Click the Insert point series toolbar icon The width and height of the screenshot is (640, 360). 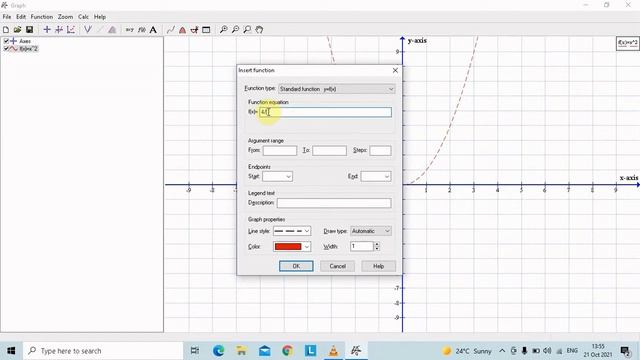[x=71, y=30]
